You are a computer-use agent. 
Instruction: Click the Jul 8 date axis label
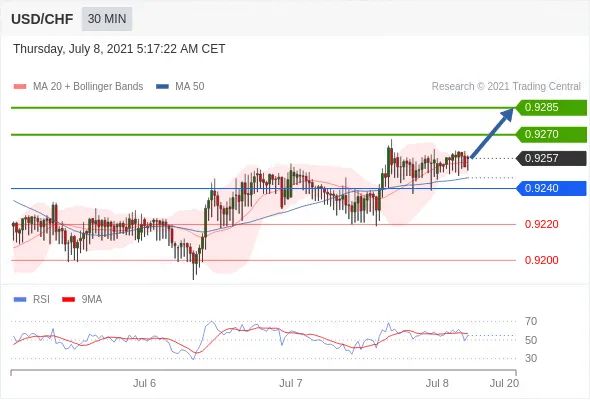point(437,383)
